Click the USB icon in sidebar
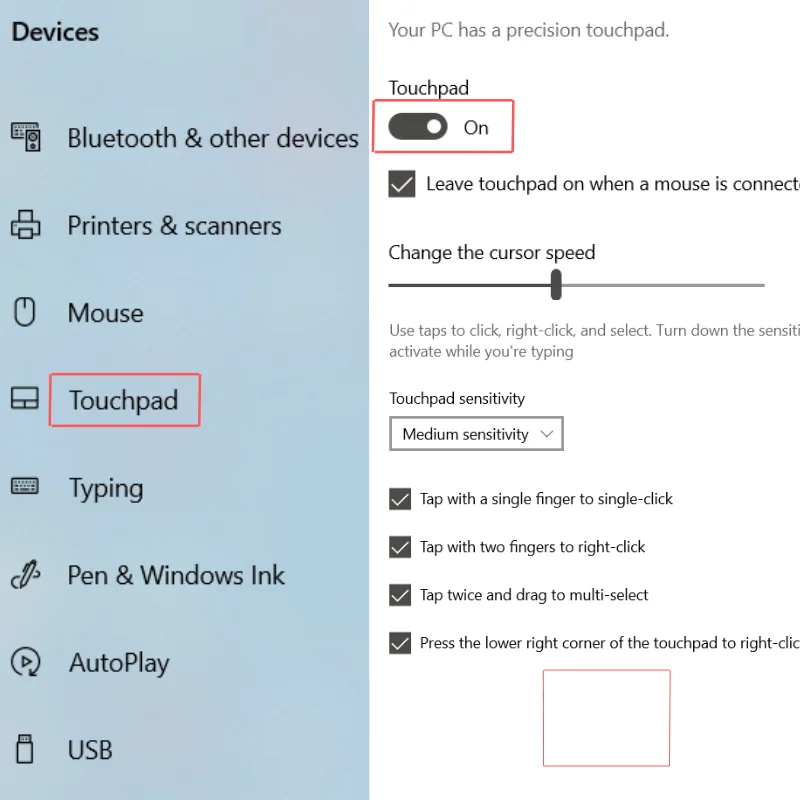 coord(24,749)
